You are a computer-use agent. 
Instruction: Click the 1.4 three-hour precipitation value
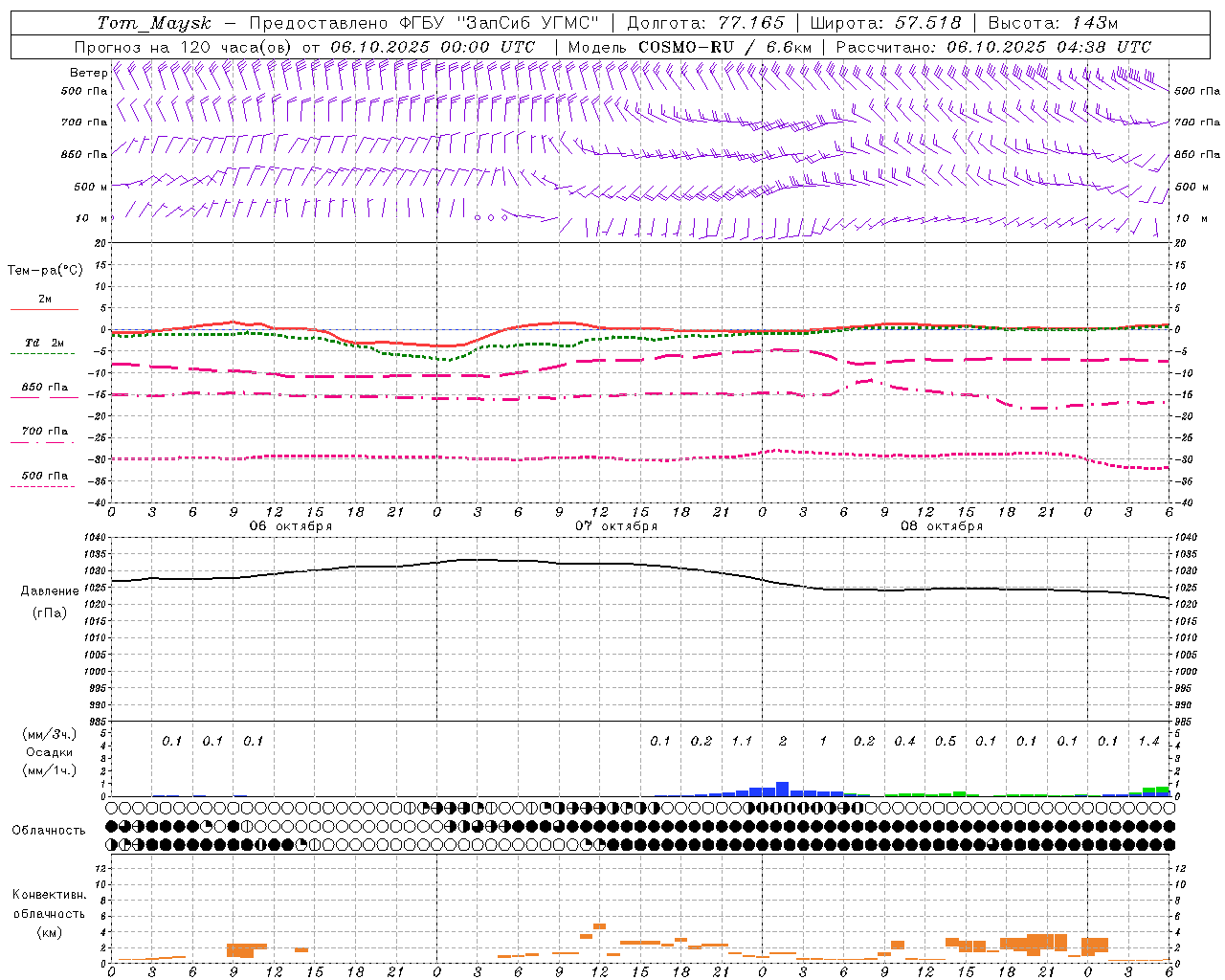coord(1148,741)
